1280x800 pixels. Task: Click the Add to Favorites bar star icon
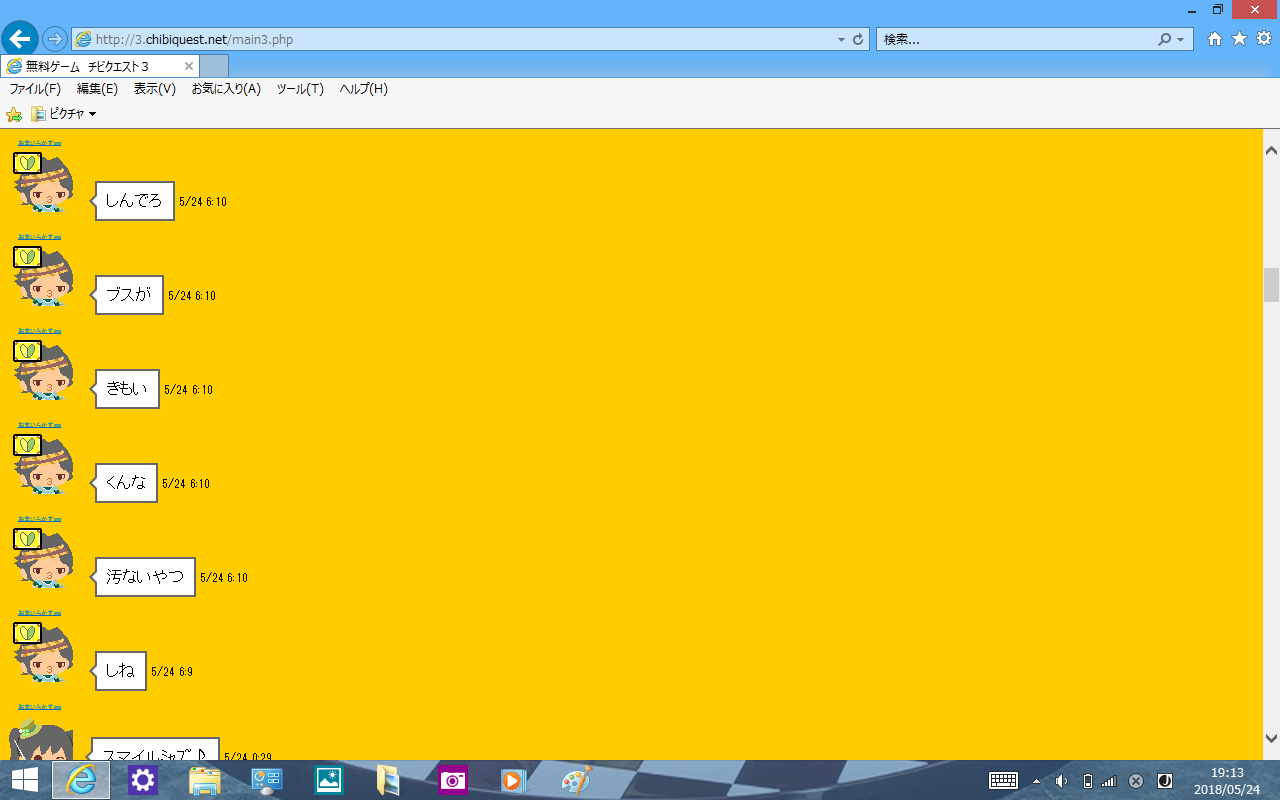pos(14,114)
